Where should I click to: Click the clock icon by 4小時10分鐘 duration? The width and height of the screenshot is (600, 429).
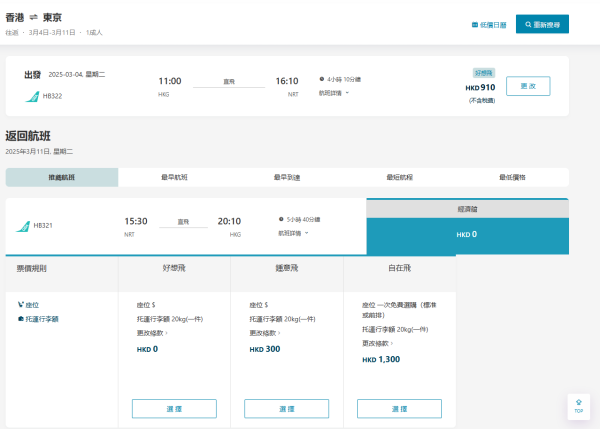322,79
